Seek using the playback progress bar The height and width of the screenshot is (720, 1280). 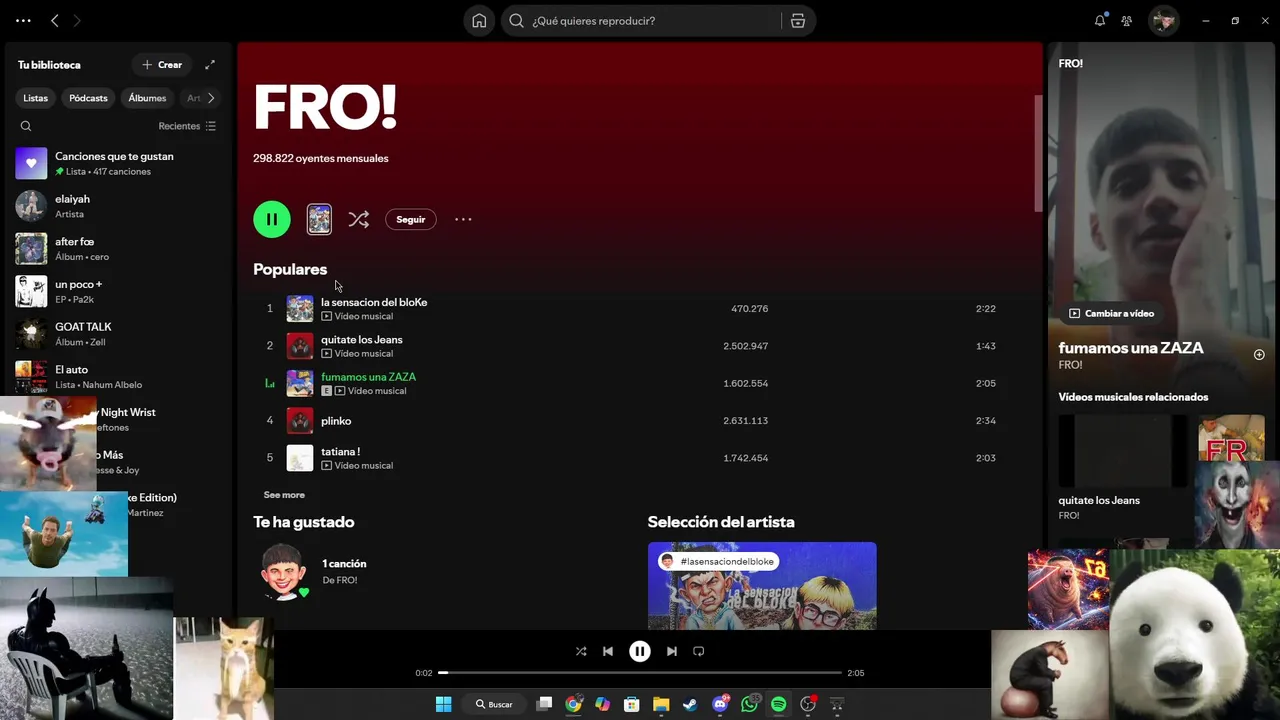click(640, 673)
